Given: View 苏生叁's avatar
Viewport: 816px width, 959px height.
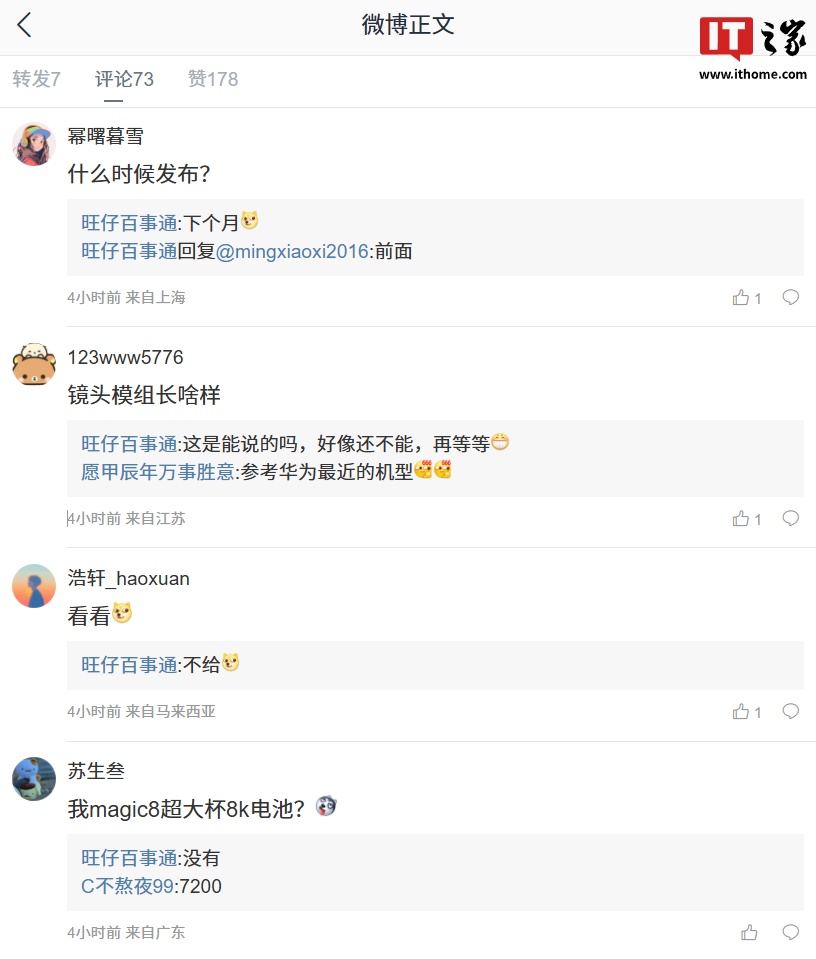Looking at the screenshot, I should pyautogui.click(x=33, y=778).
